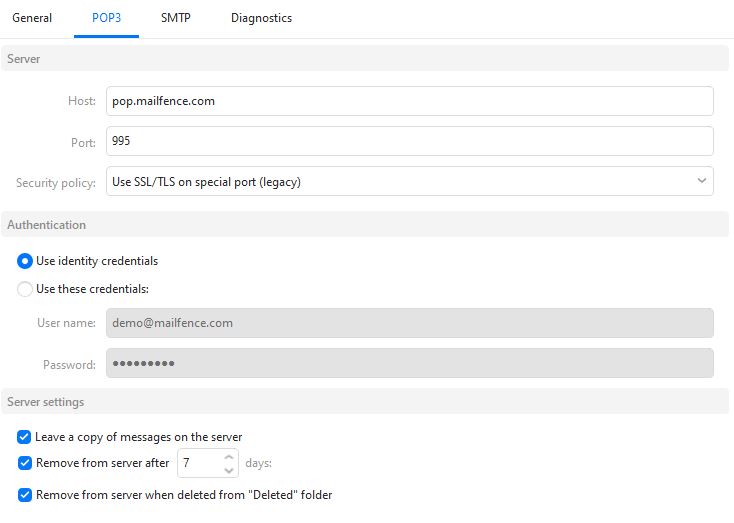Click the Host input field

(410, 101)
